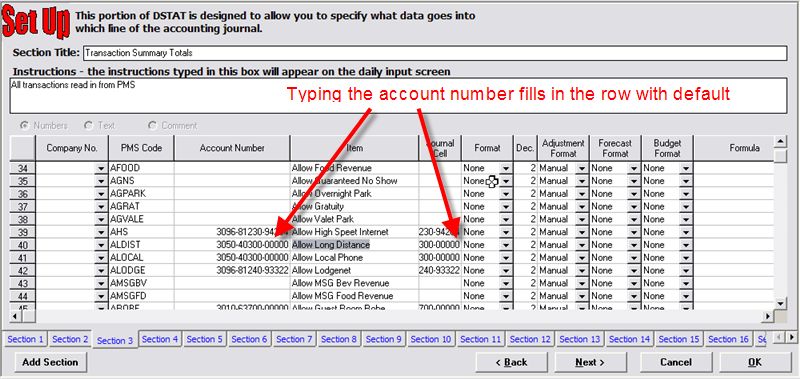Switch to Section 10 tab

coord(431,339)
